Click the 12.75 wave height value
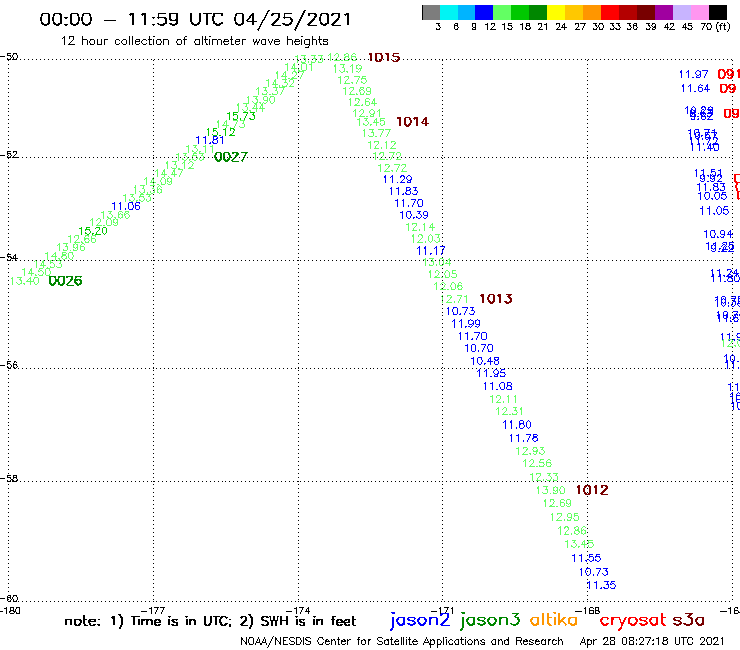 pos(352,80)
